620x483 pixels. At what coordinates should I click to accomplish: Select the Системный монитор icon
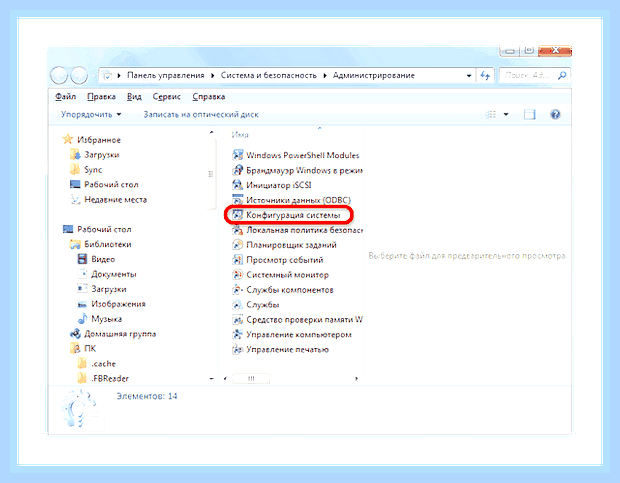point(237,275)
